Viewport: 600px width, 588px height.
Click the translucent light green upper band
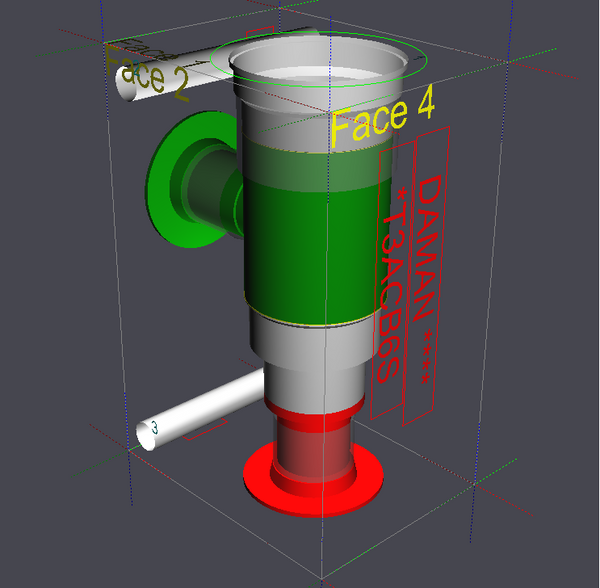[x=318, y=165]
